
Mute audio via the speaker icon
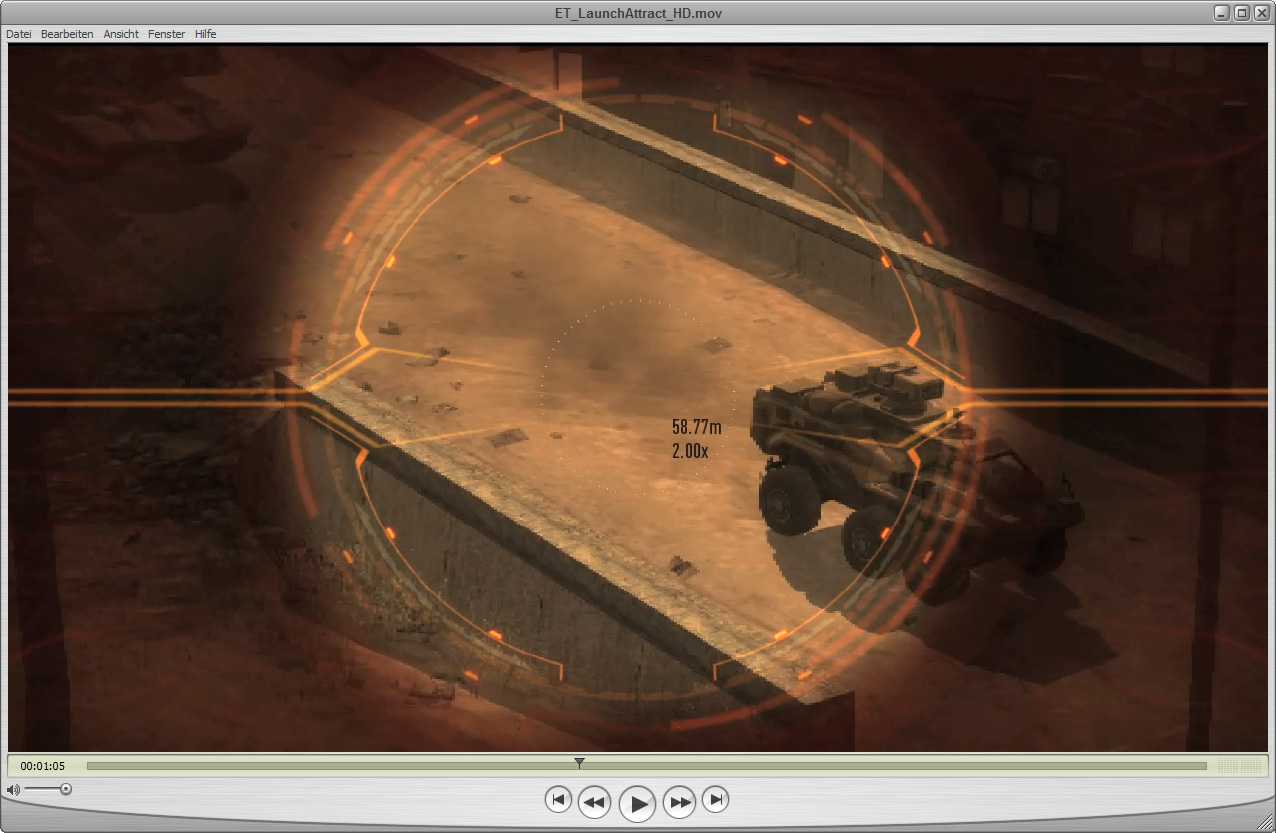pyautogui.click(x=13, y=790)
